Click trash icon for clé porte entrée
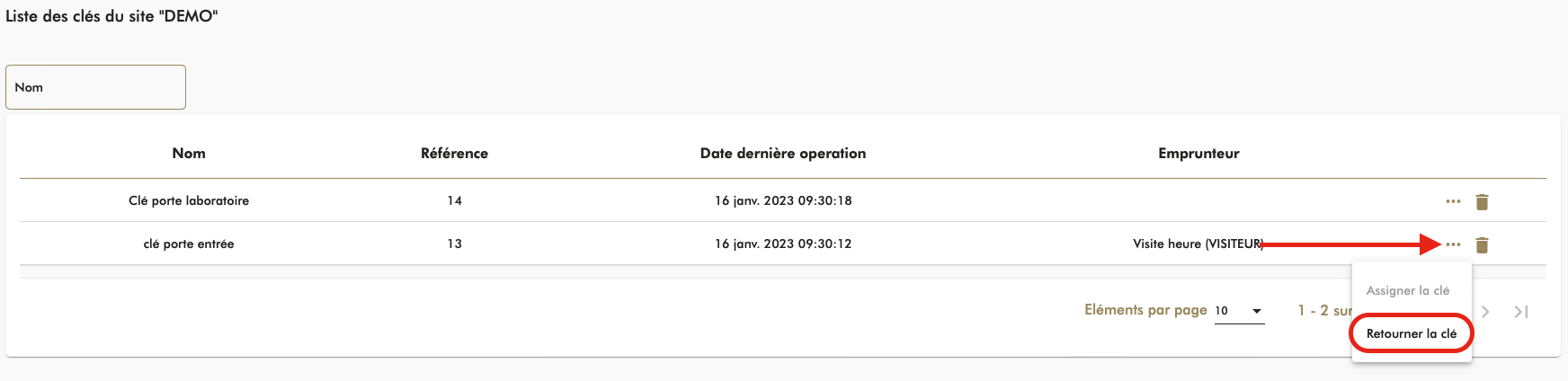This screenshot has height=381, width=1568. point(1482,244)
